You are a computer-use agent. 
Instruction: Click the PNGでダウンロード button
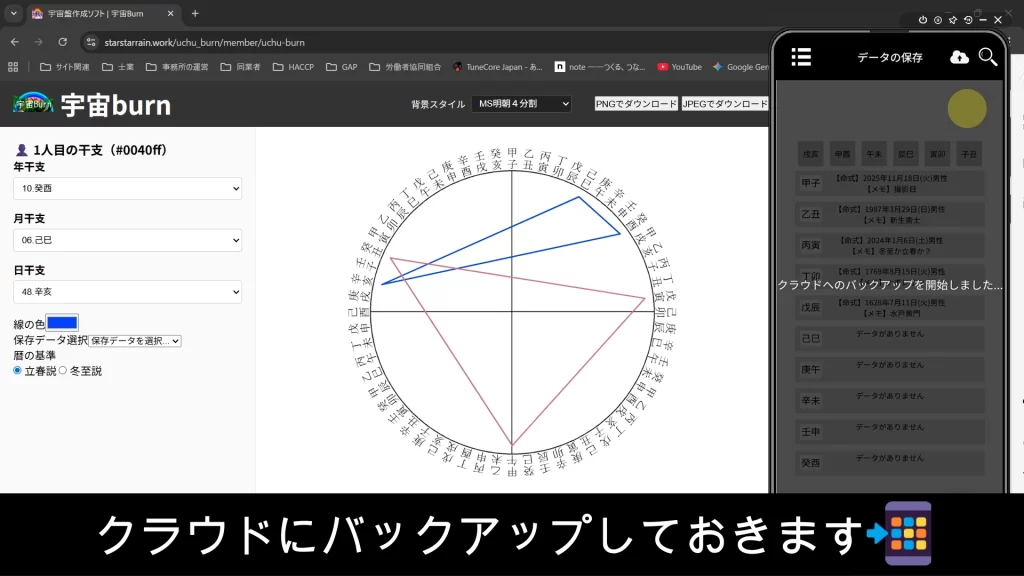[x=636, y=104]
